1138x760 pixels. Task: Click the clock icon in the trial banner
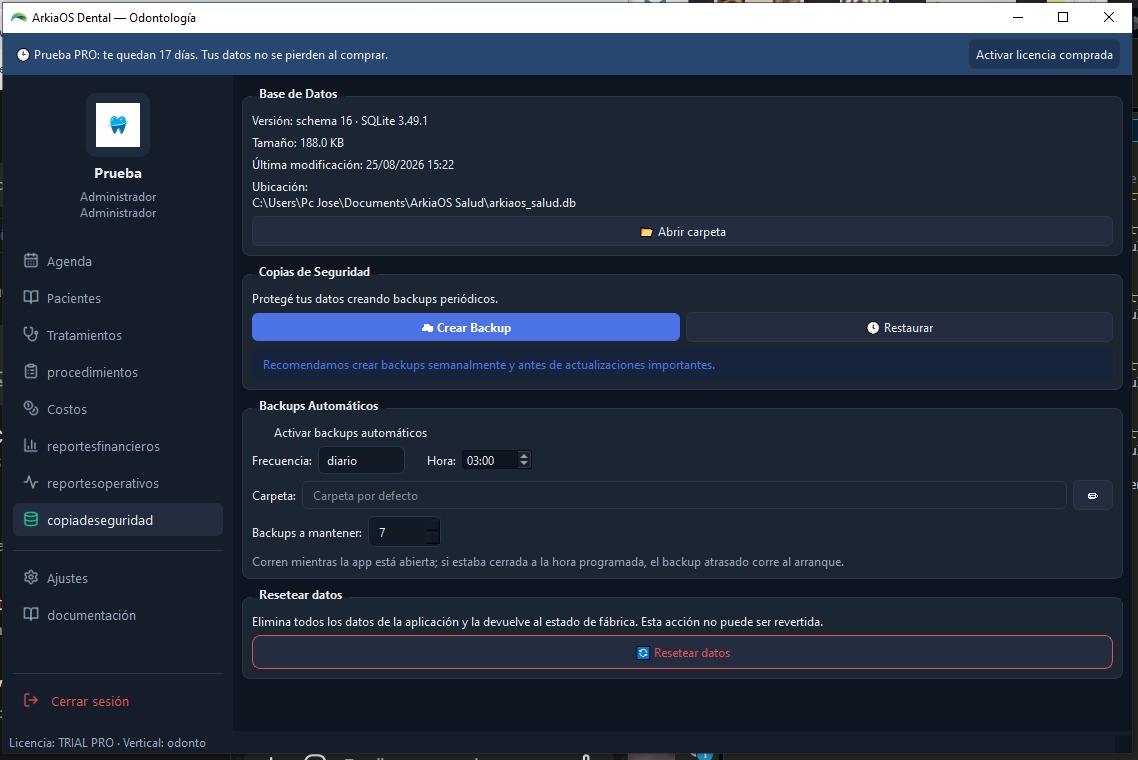point(23,55)
